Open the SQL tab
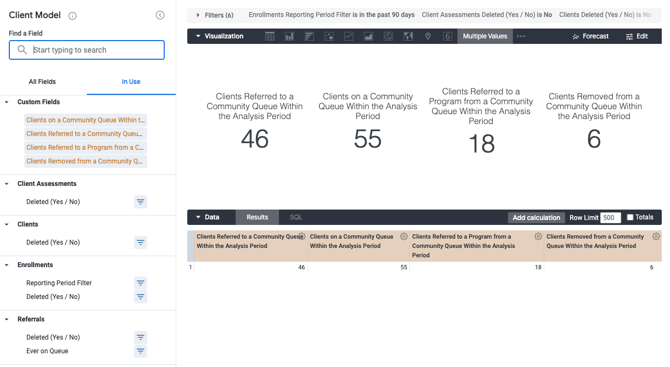 coord(296,217)
